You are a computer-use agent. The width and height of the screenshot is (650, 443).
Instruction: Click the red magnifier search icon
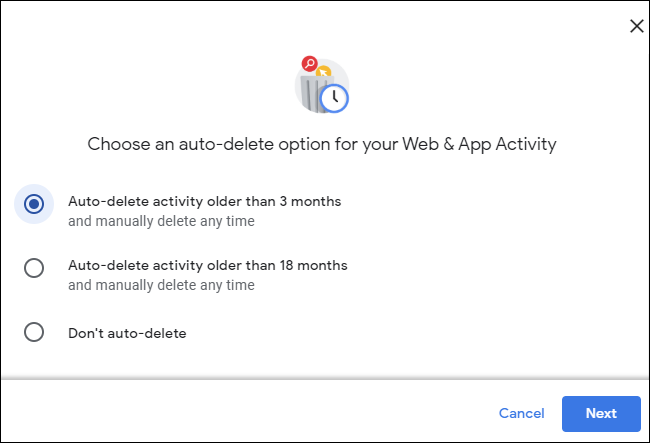click(x=310, y=65)
